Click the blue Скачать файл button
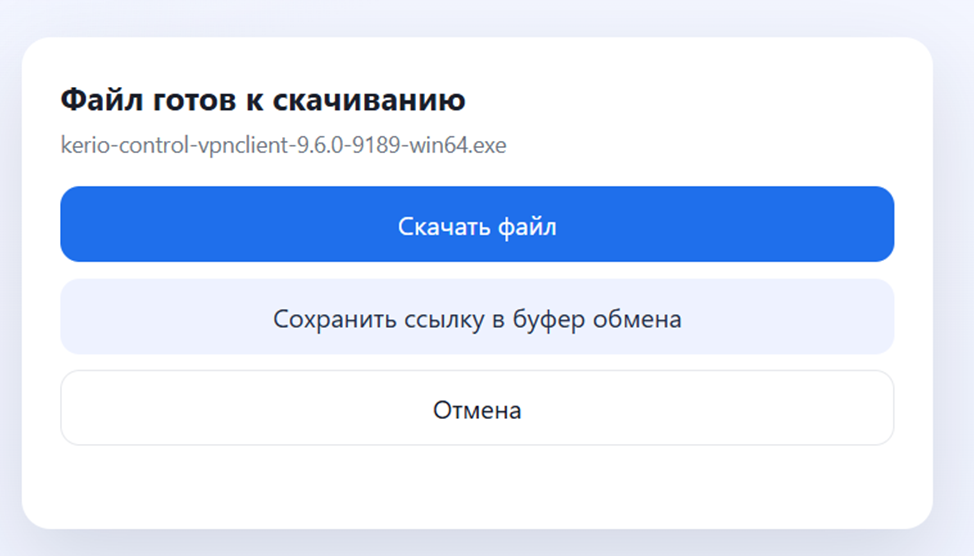Viewport: 974px width, 556px height. [477, 225]
